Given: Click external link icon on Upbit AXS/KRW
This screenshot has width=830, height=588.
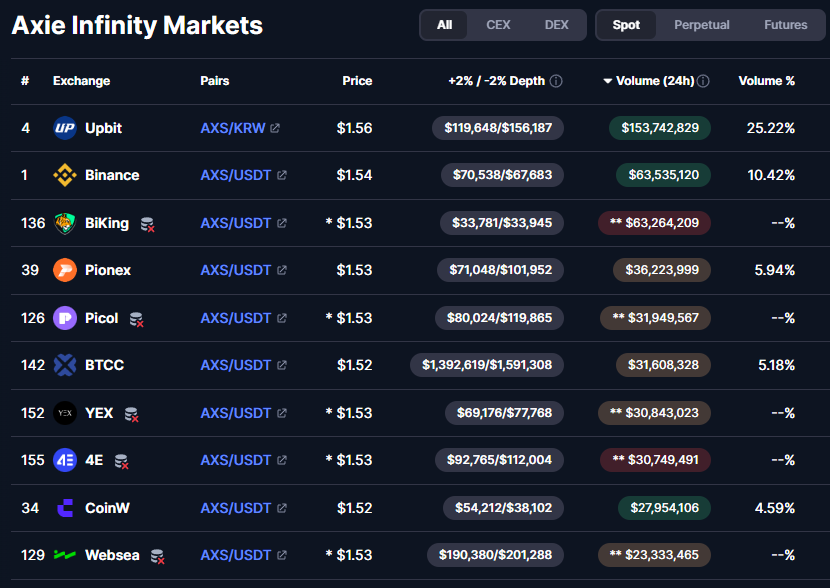Looking at the screenshot, I should pos(275,128).
